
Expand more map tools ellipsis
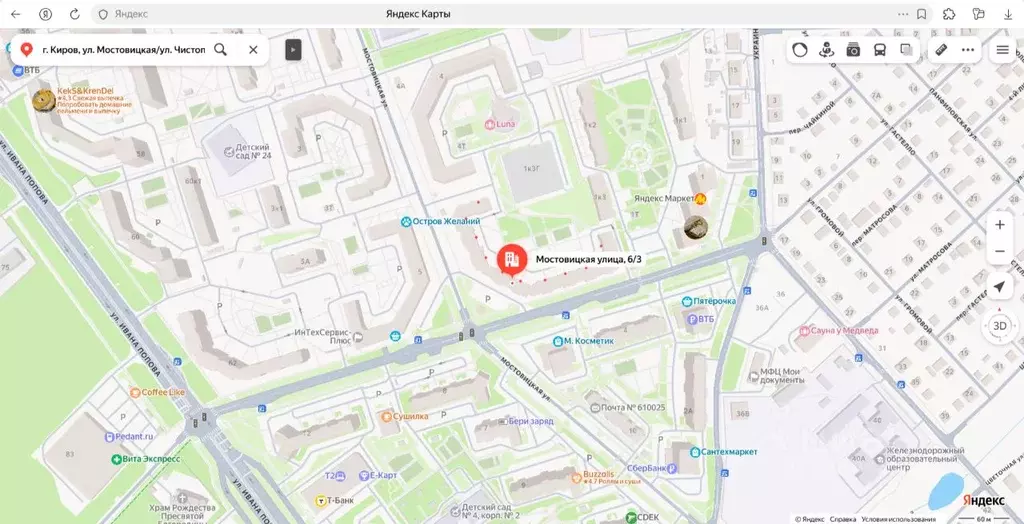pyautogui.click(x=968, y=50)
